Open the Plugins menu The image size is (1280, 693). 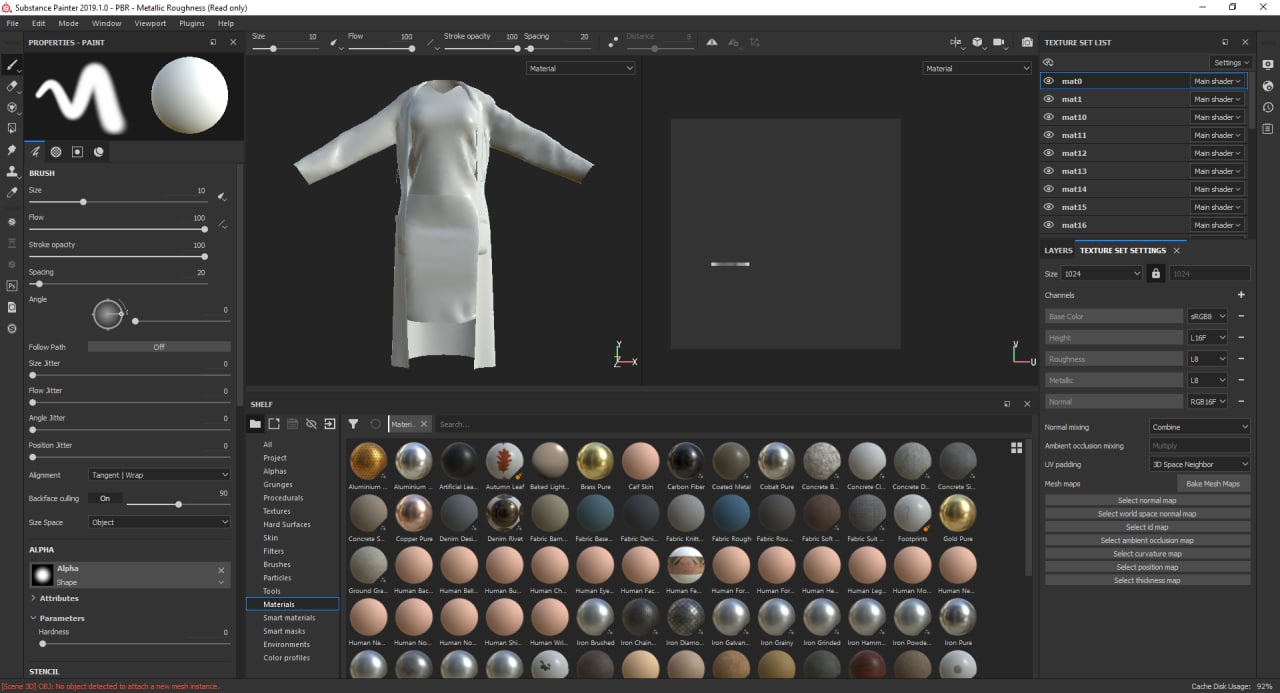pos(192,23)
